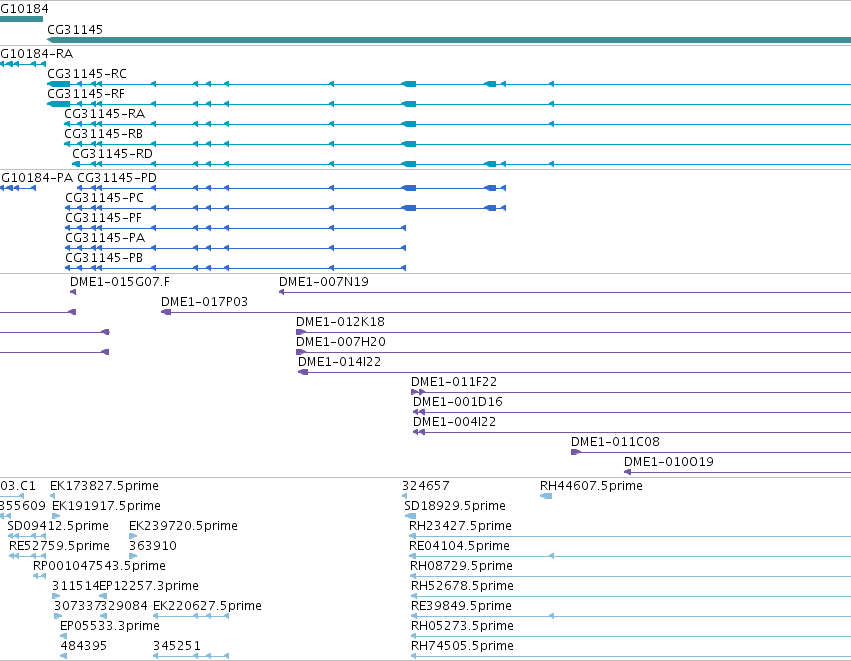
Task: Click the DME1-014I22 clone start arrow
Action: point(303,372)
